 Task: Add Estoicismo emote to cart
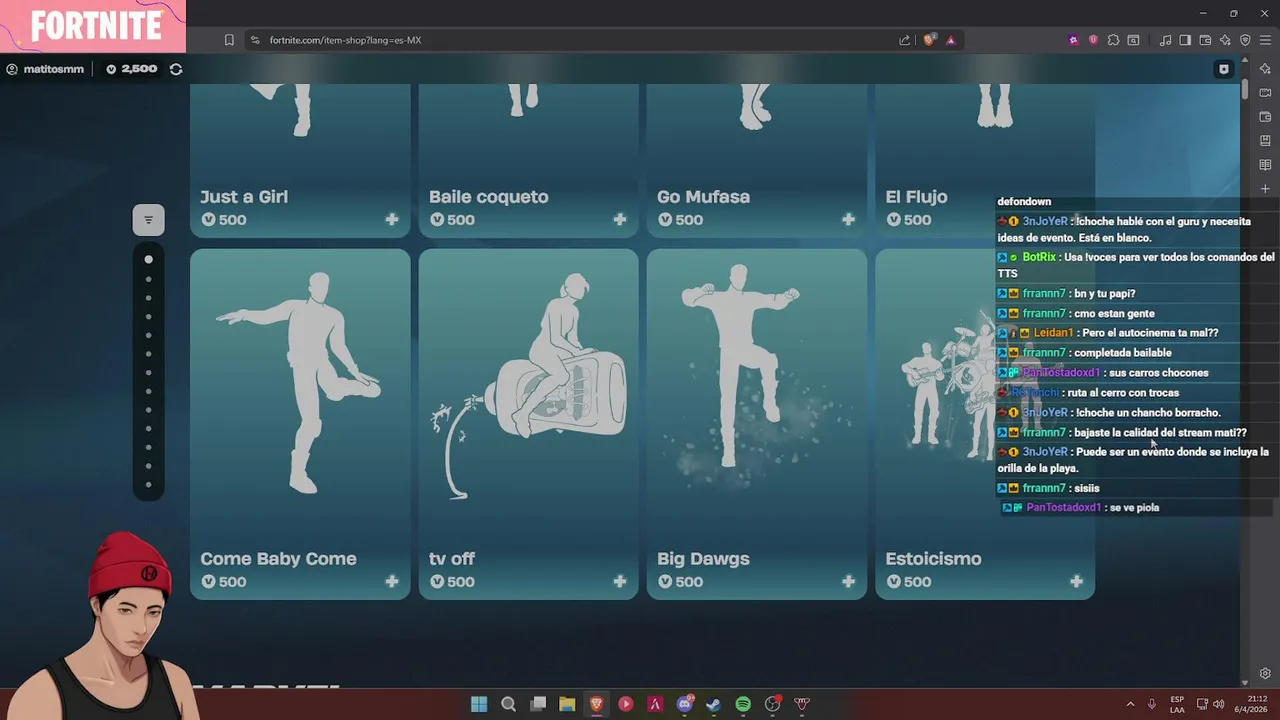[1076, 582]
